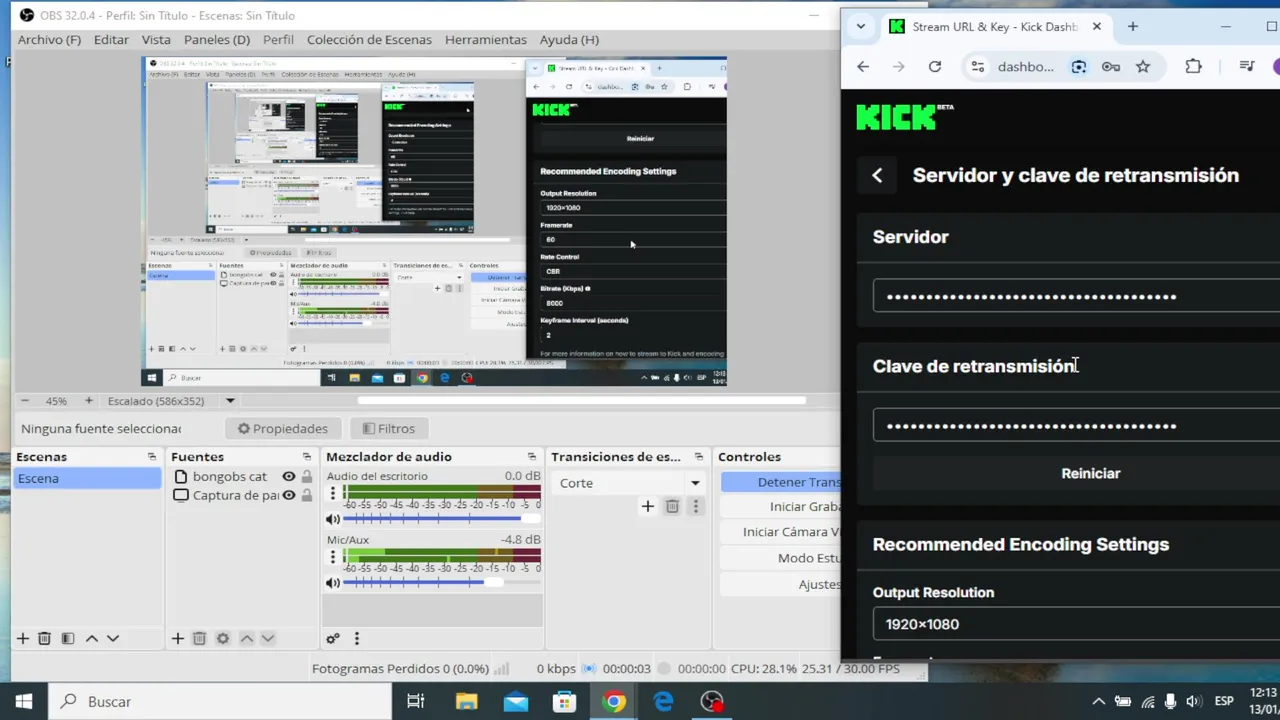Delete the selected scene using the Escenas trash icon
The width and height of the screenshot is (1280, 720).
coord(44,638)
